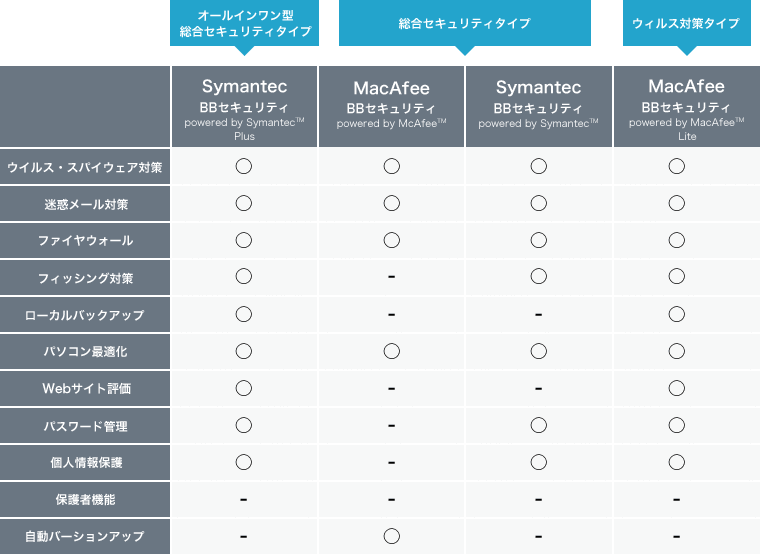The width and height of the screenshot is (760, 554).
Task: Open the ウィルス対策タイプ category tab
Action: [x=685, y=23]
